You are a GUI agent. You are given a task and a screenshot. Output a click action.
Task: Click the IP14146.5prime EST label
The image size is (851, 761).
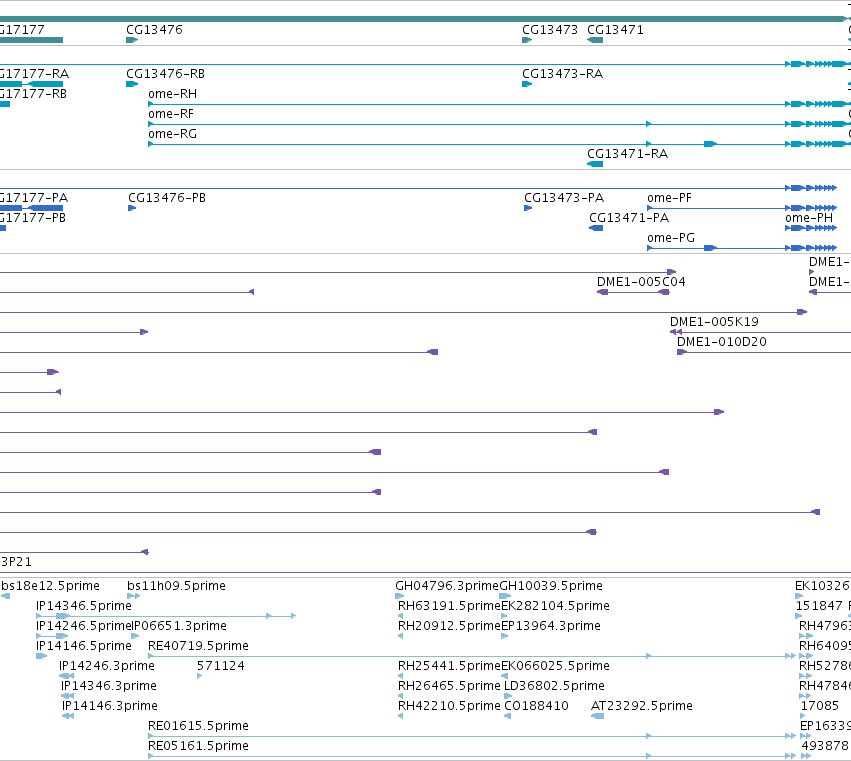[x=84, y=646]
